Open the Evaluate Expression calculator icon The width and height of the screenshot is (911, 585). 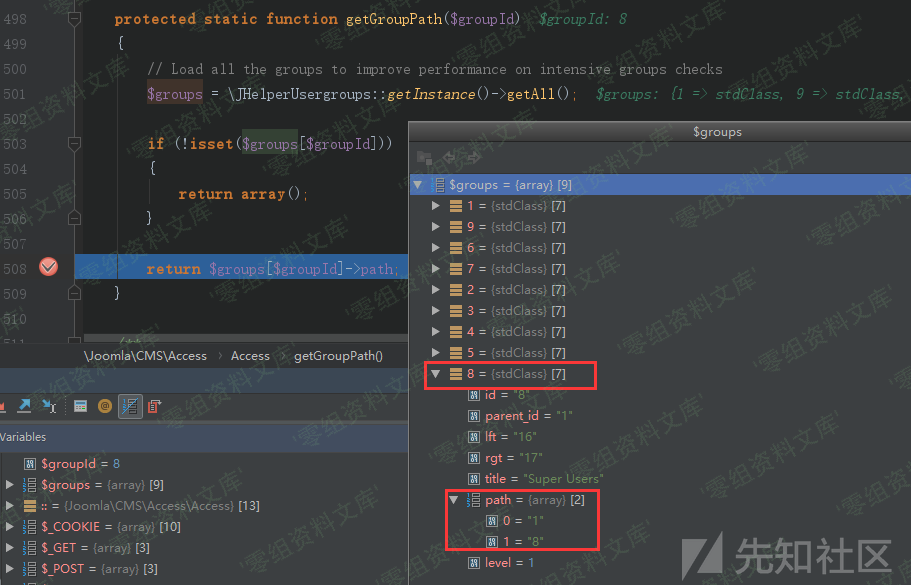coord(81,406)
